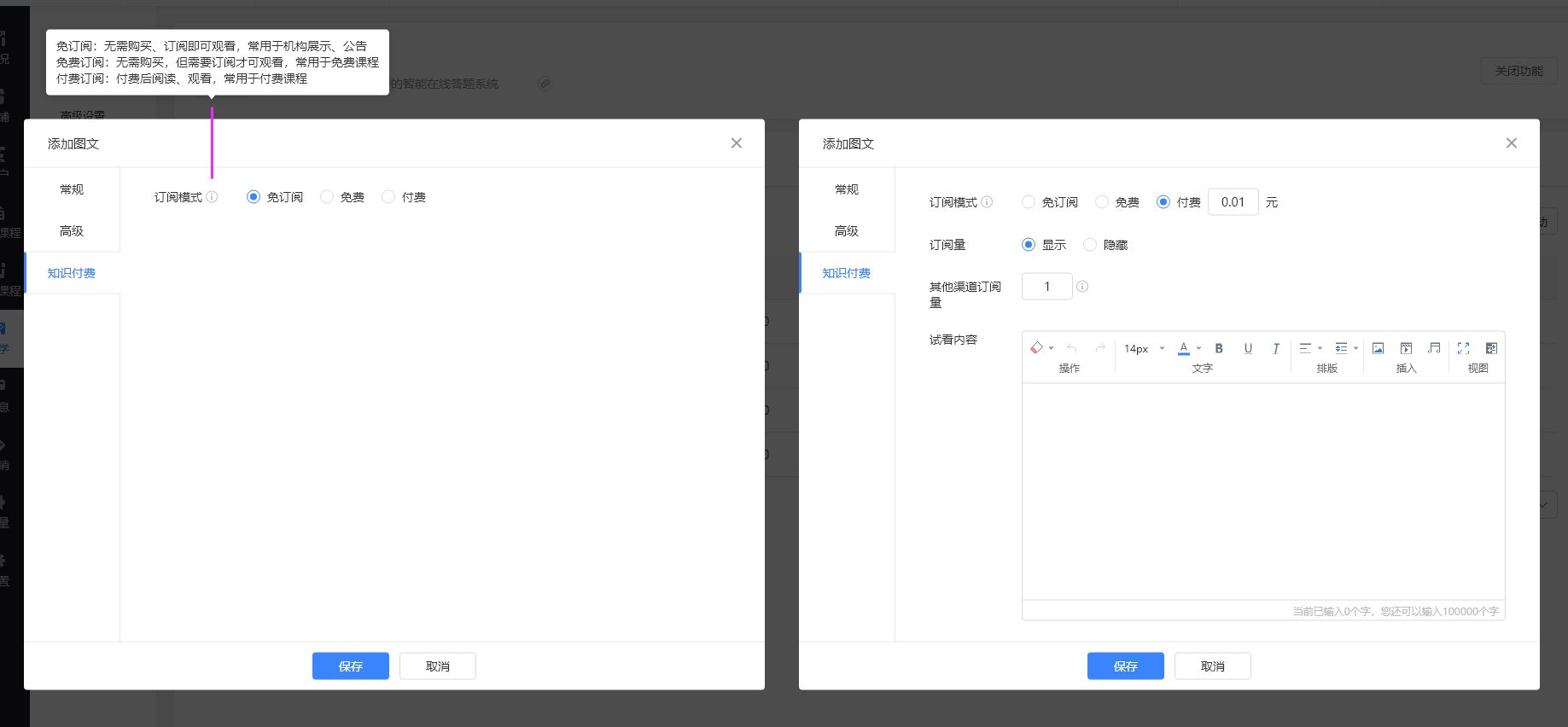Open 常规 tab in right dialog

coord(847,189)
